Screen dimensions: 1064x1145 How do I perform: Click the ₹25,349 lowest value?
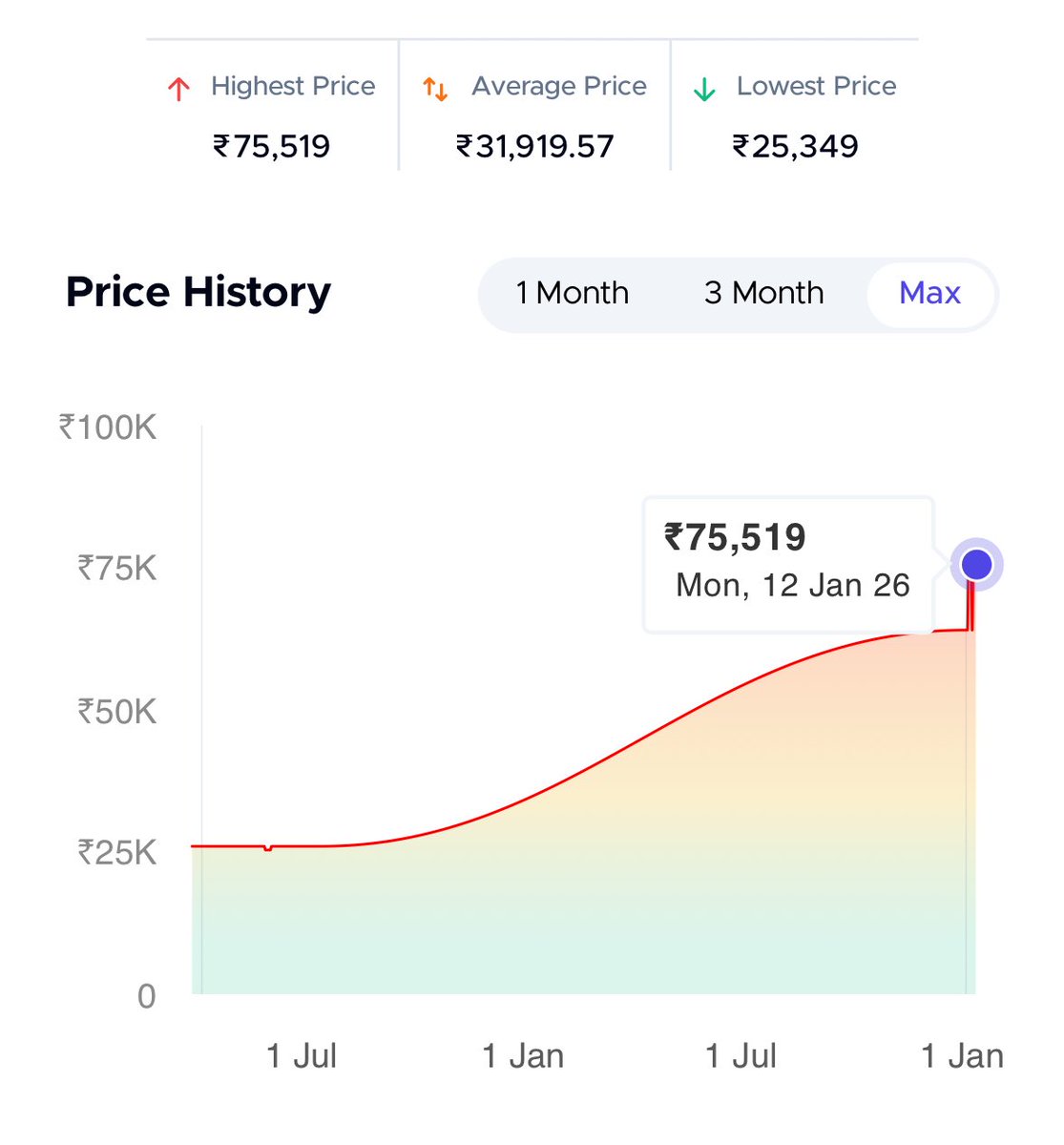point(795,146)
